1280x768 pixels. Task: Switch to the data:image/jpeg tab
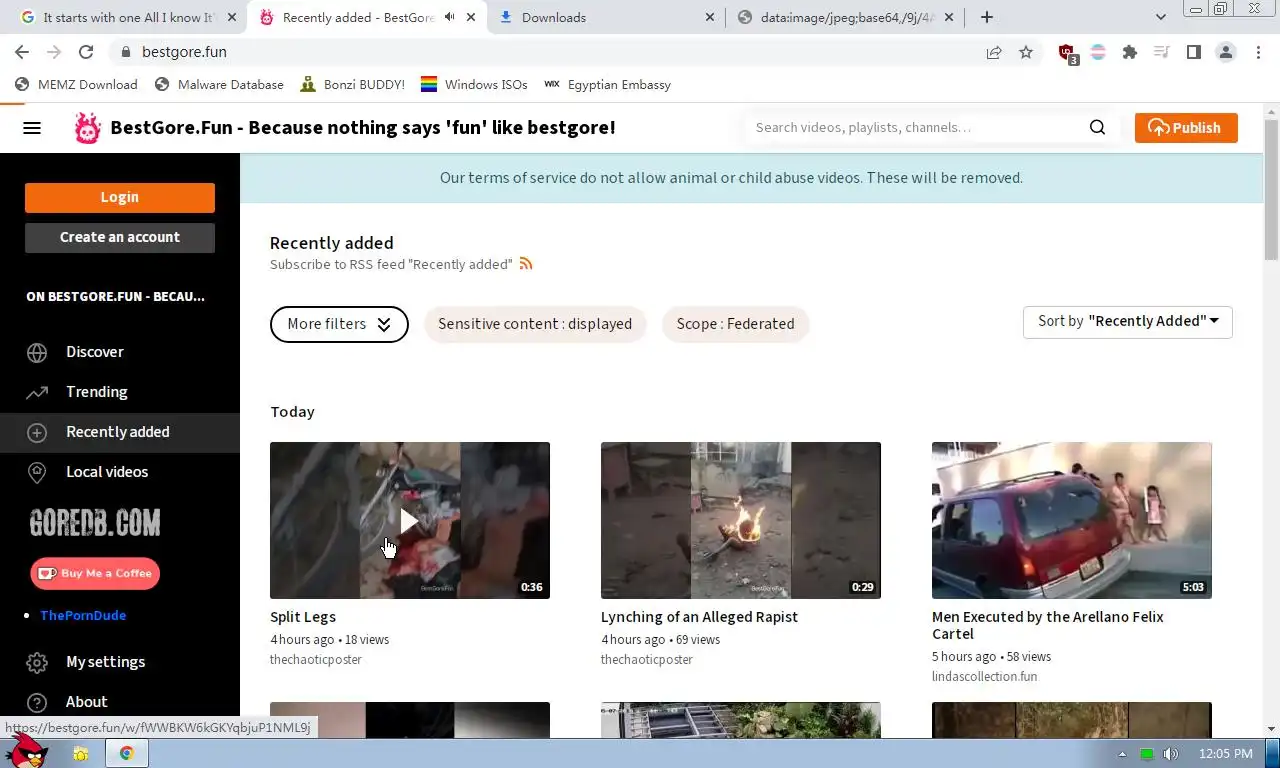[845, 17]
